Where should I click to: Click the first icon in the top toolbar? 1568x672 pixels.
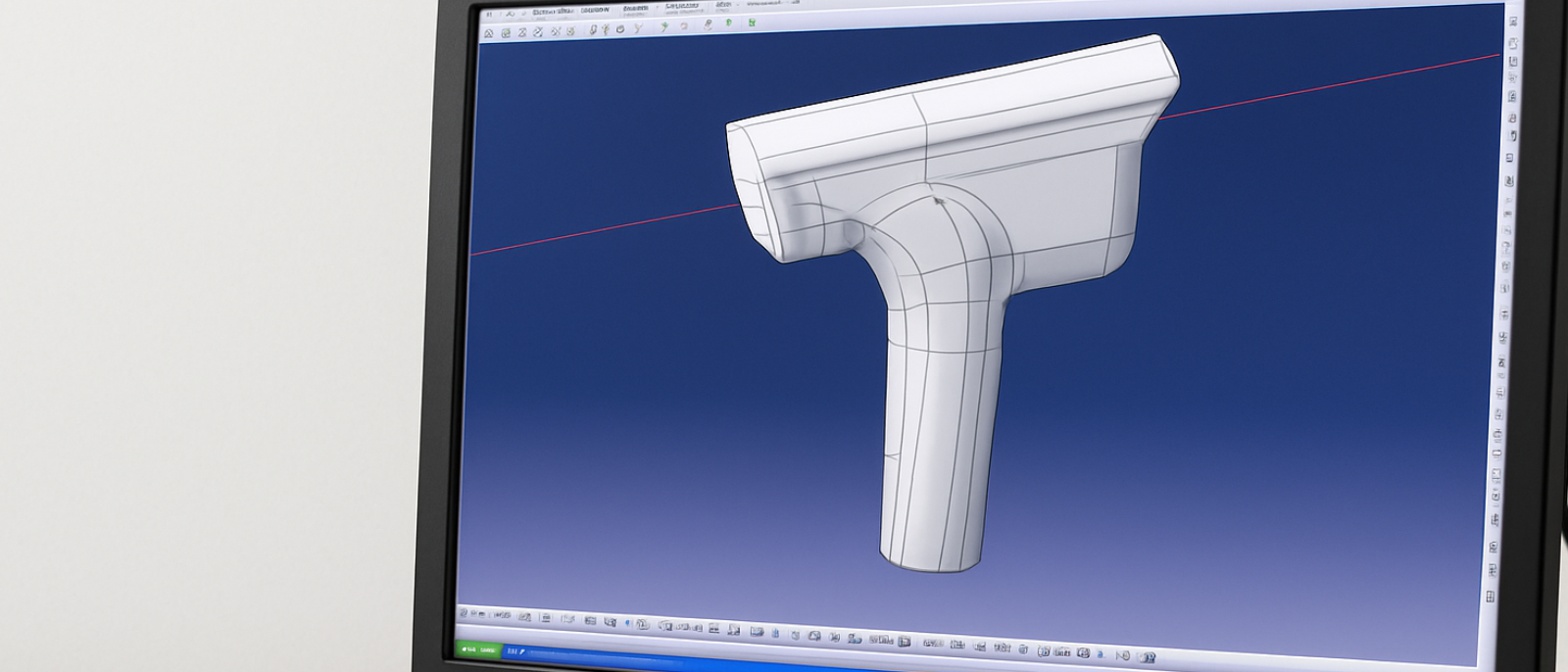tap(489, 33)
